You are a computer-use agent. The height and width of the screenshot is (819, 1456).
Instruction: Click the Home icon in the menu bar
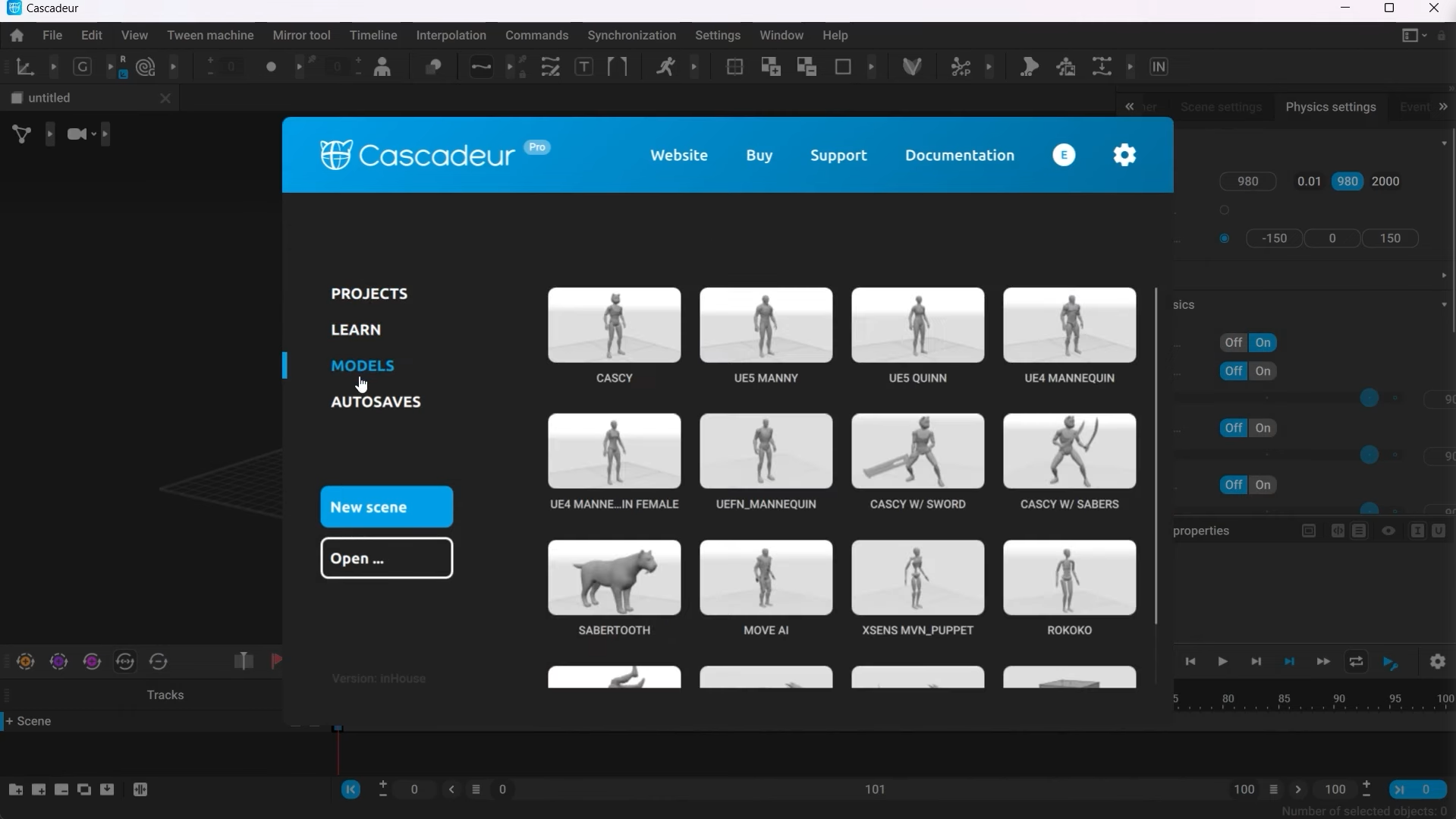coord(17,36)
